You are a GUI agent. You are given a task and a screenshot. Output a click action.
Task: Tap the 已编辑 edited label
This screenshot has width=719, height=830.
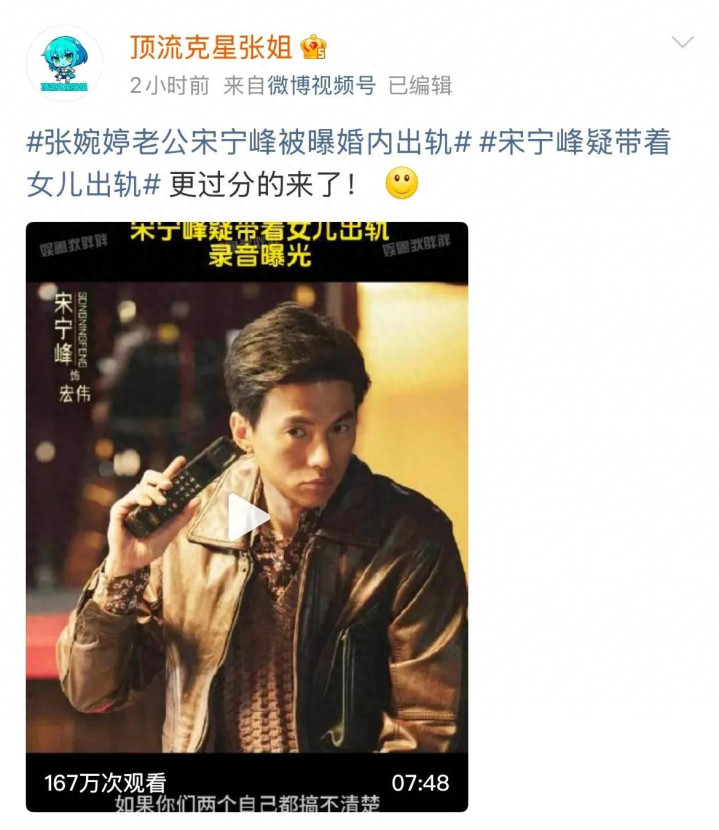coord(420,85)
